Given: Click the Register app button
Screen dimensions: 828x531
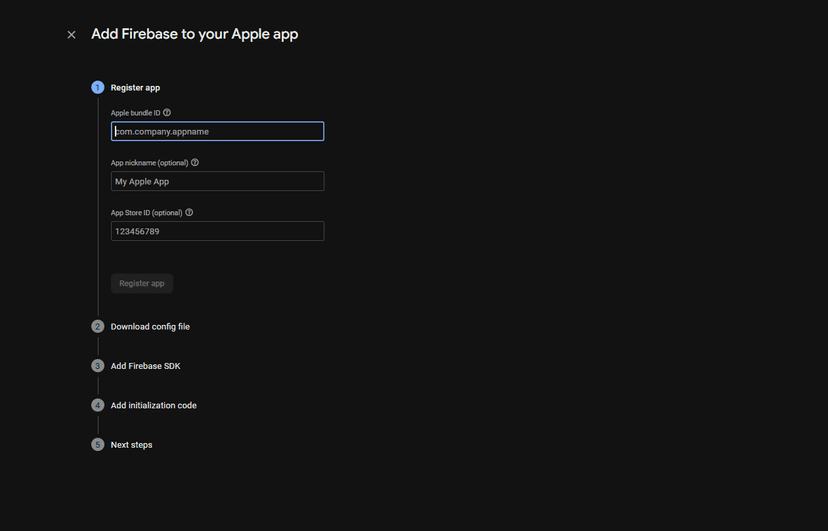Looking at the screenshot, I should pos(142,283).
